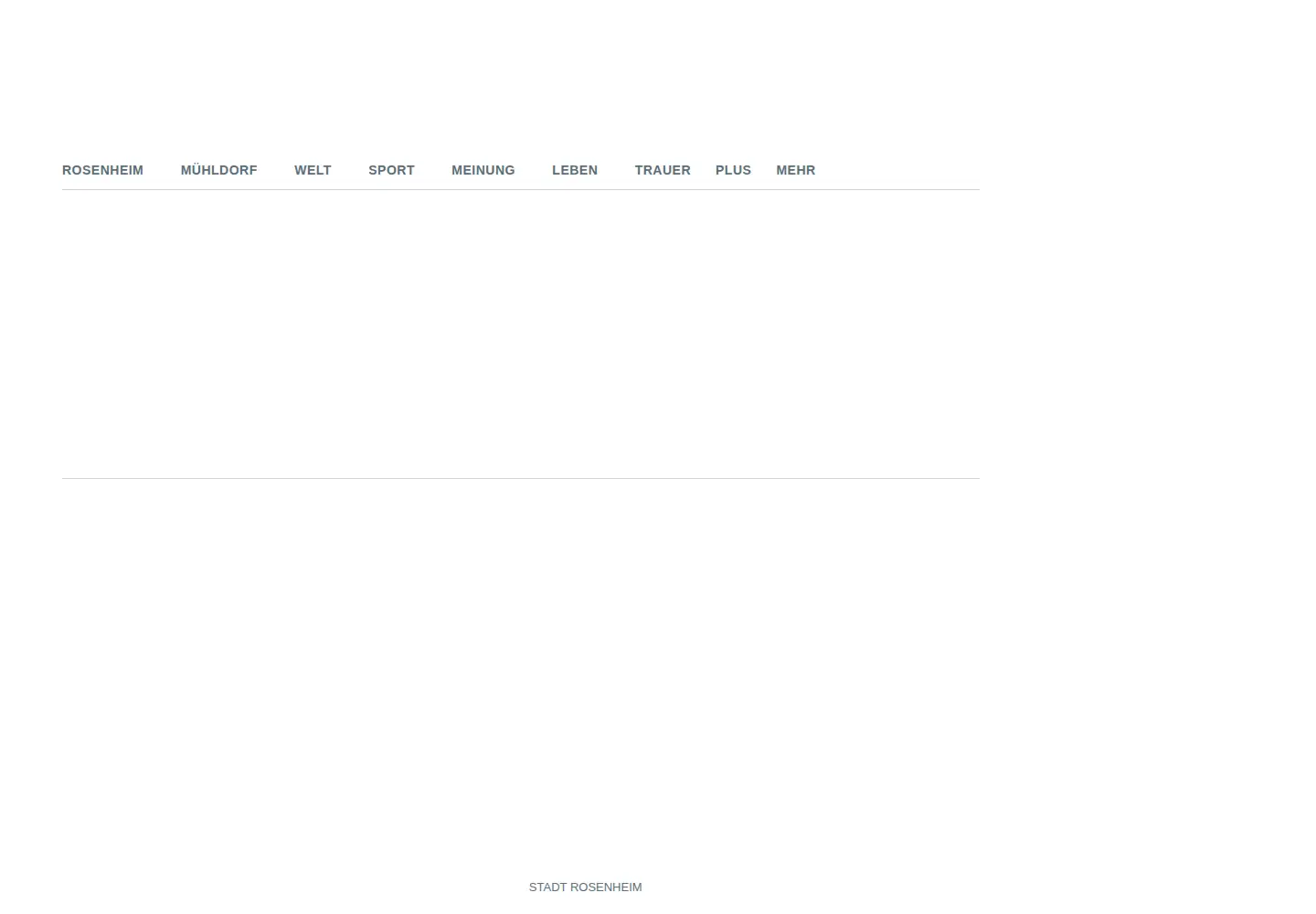Select WELT in the navigation bar
Screen dimensions: 1316x914
click(313, 170)
